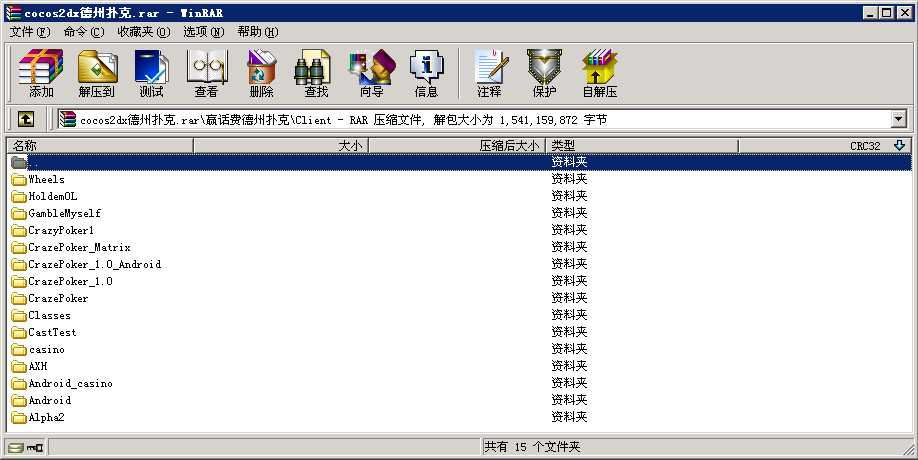Click the 注释 (Comment) toolbar icon

pos(489,74)
